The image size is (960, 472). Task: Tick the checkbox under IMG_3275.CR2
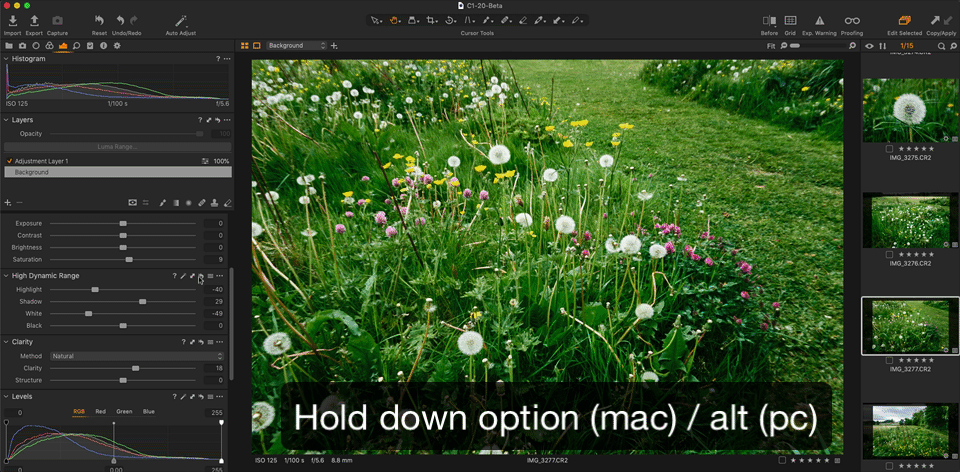pos(889,149)
